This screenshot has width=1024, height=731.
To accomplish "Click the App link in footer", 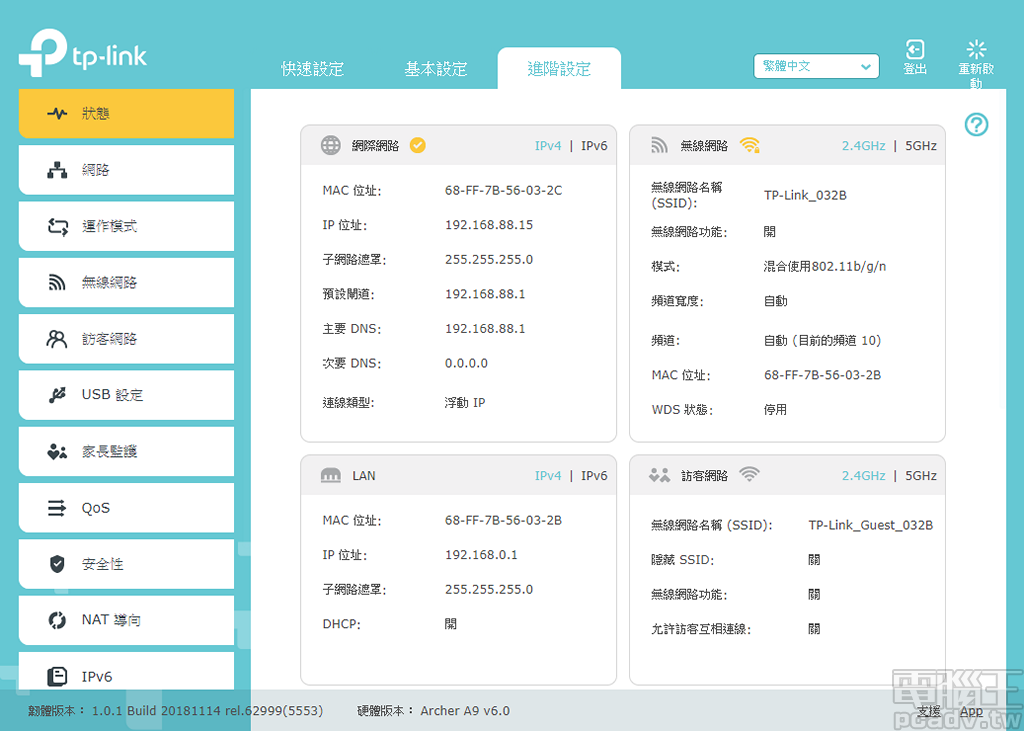I will pyautogui.click(x=971, y=711).
